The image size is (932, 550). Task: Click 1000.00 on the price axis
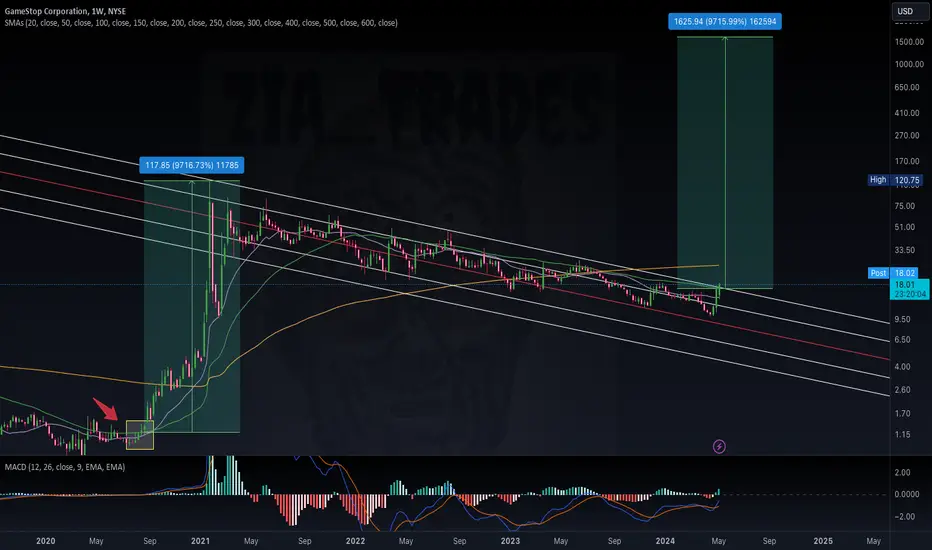[909, 64]
